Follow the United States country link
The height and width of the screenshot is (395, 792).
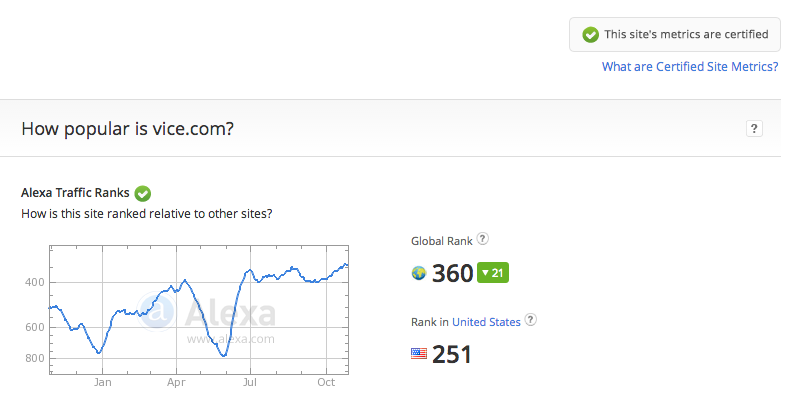click(x=486, y=322)
